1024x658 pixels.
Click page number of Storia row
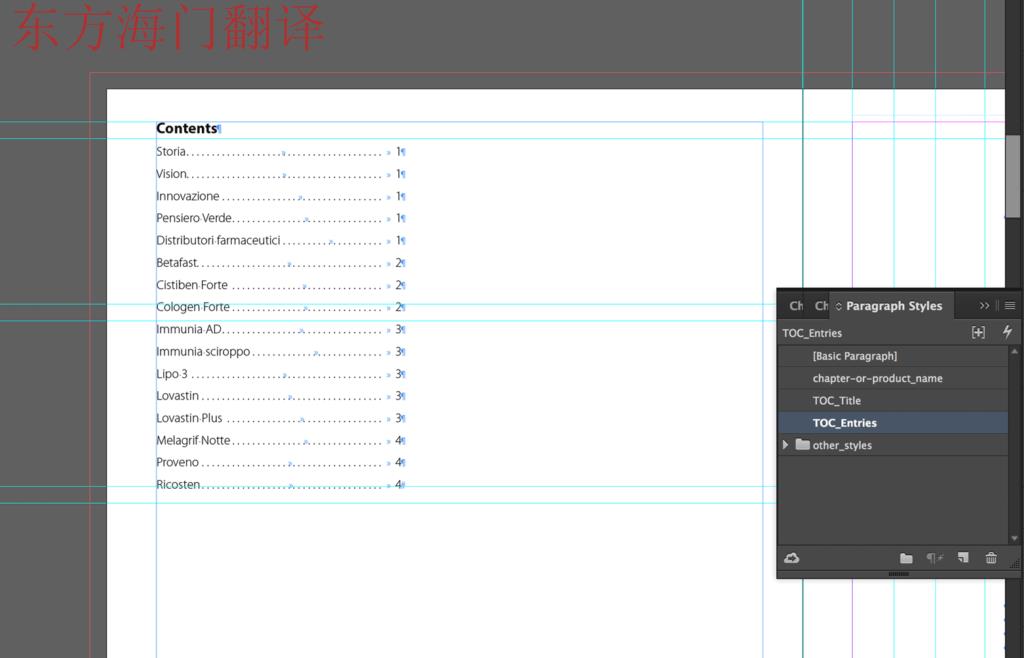398,151
